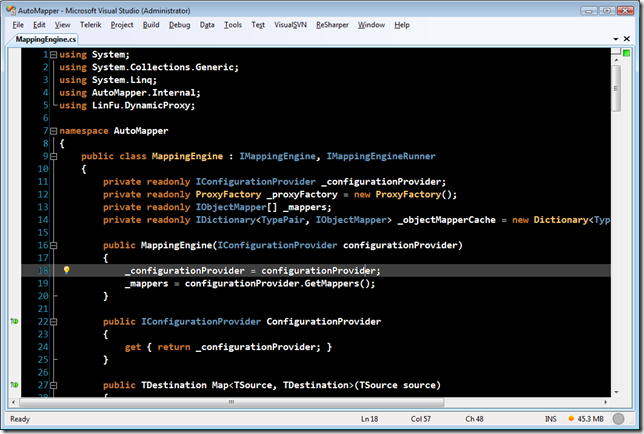Click the Col 57 status entry
644x434 pixels.
[421, 419]
